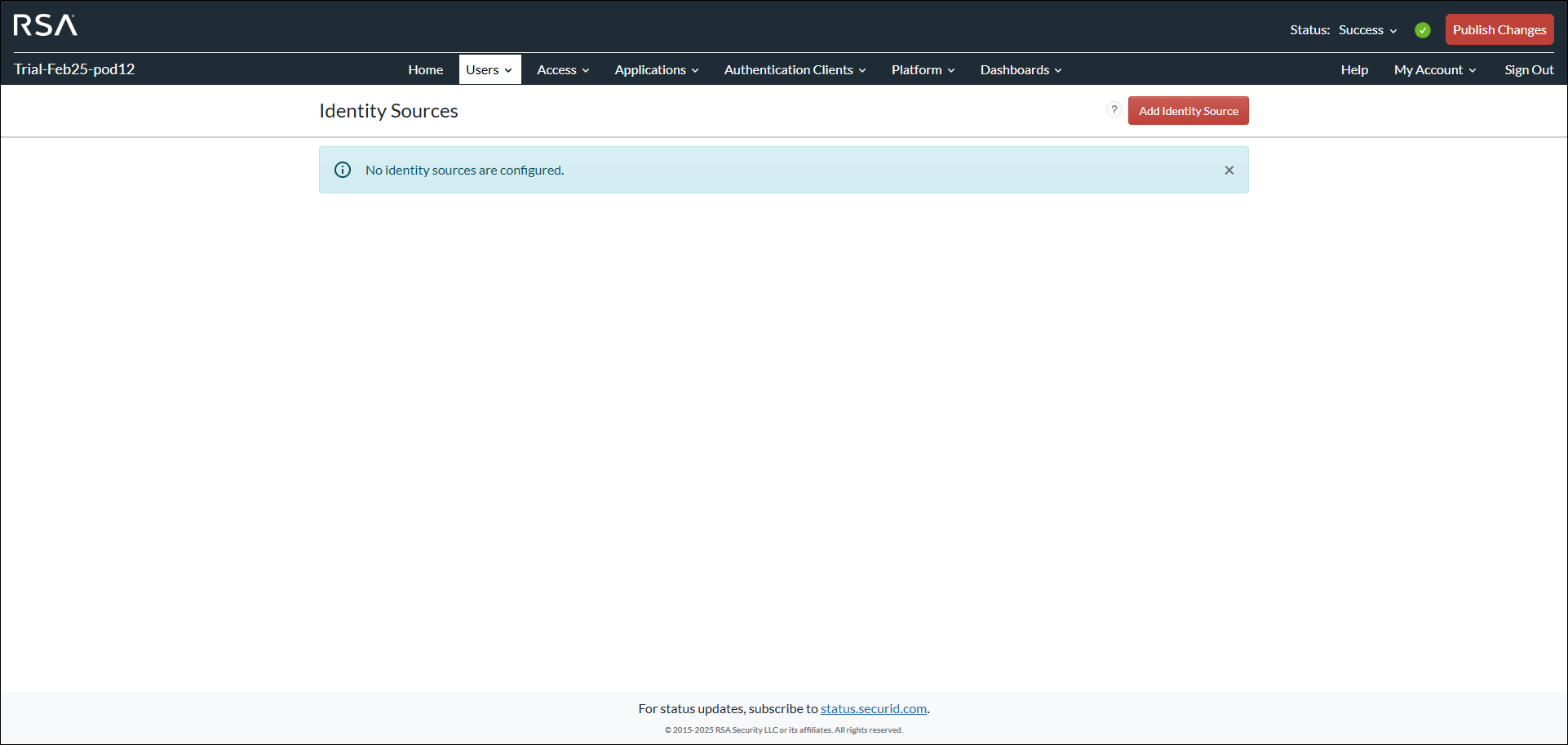Open the Help page
Screen dimensions: 1568x745
[1354, 70]
